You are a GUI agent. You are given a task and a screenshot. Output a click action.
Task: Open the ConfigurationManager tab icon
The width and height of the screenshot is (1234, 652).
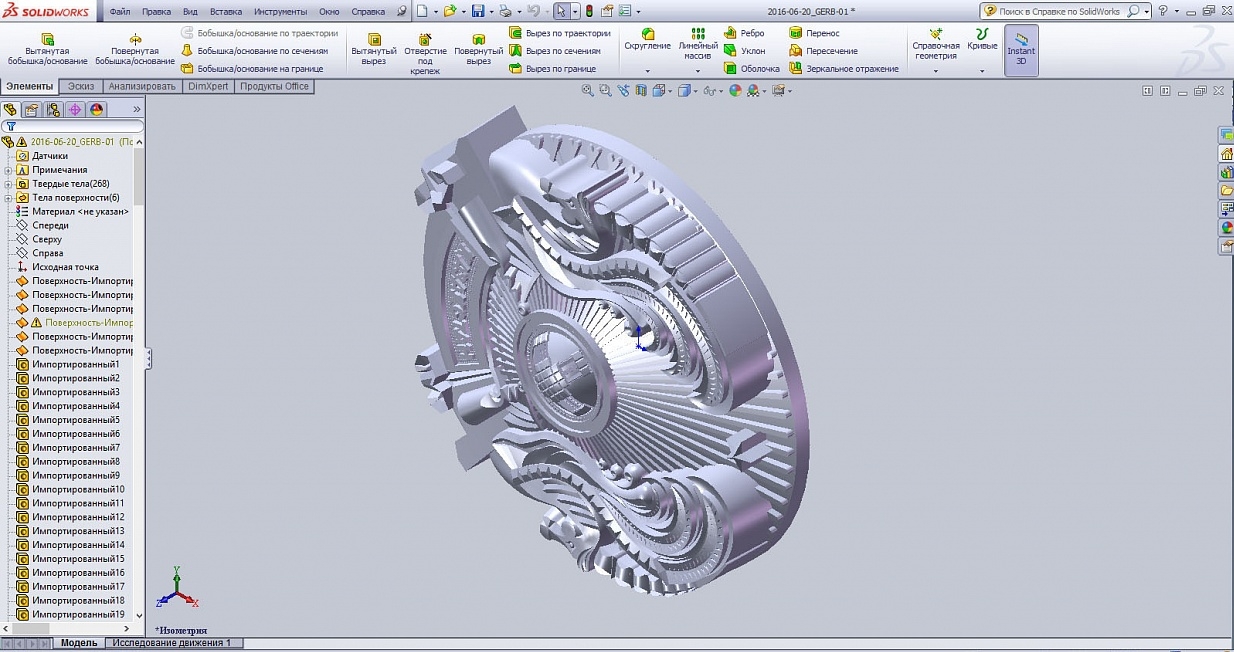53,109
